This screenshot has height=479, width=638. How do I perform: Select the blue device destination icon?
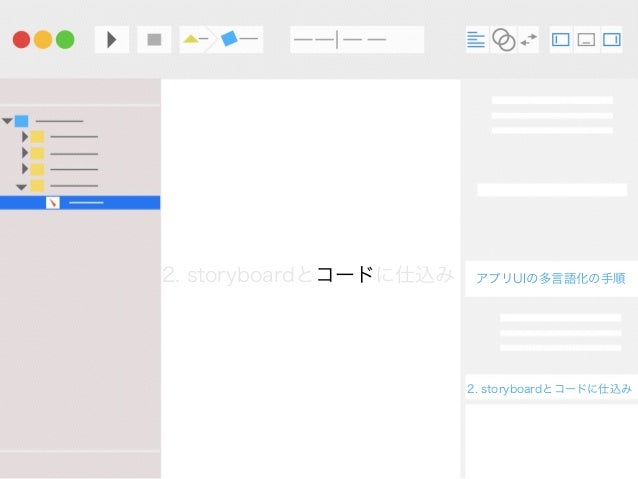(229, 39)
